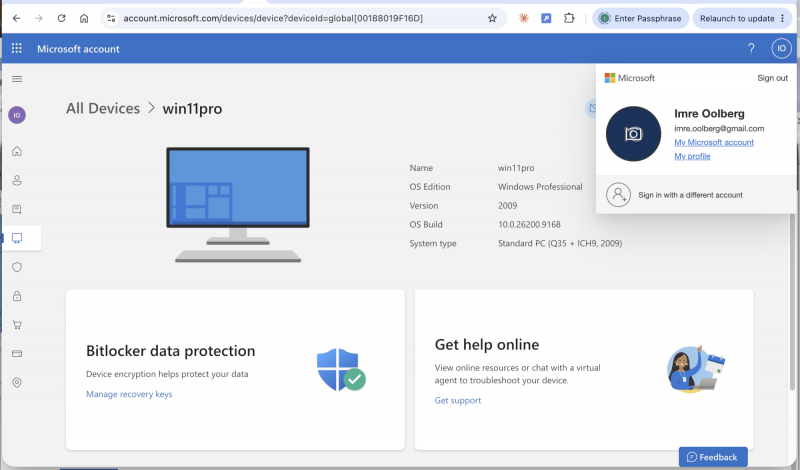
Task: Click Standard PC system type value
Action: coord(560,243)
